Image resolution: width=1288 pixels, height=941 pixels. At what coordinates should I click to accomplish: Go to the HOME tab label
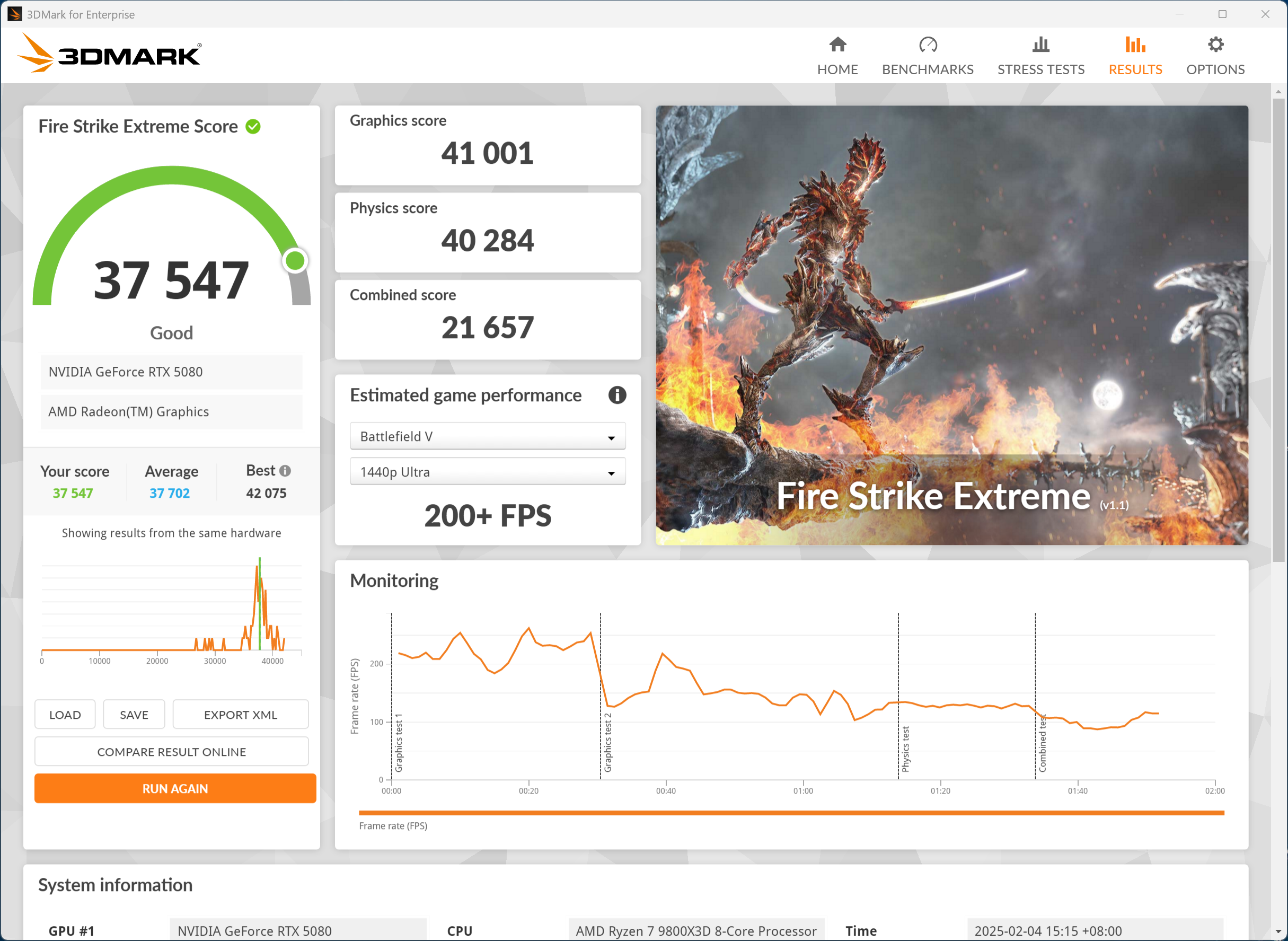[837, 69]
